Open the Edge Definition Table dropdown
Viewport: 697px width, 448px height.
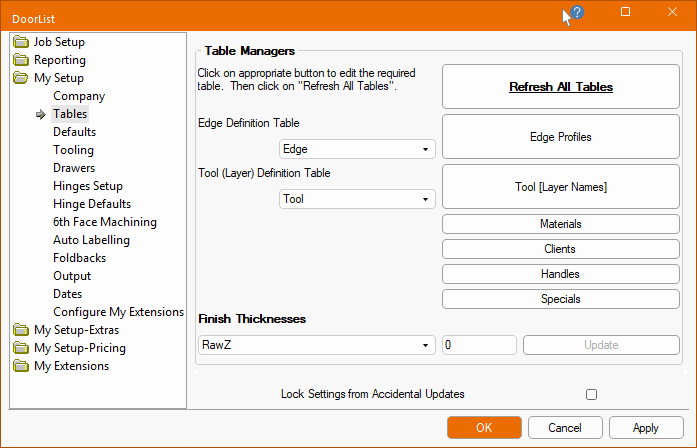click(x=356, y=149)
